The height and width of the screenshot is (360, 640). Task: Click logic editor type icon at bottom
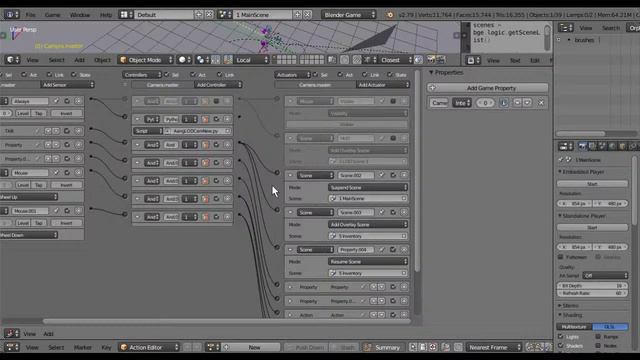tap(11, 333)
